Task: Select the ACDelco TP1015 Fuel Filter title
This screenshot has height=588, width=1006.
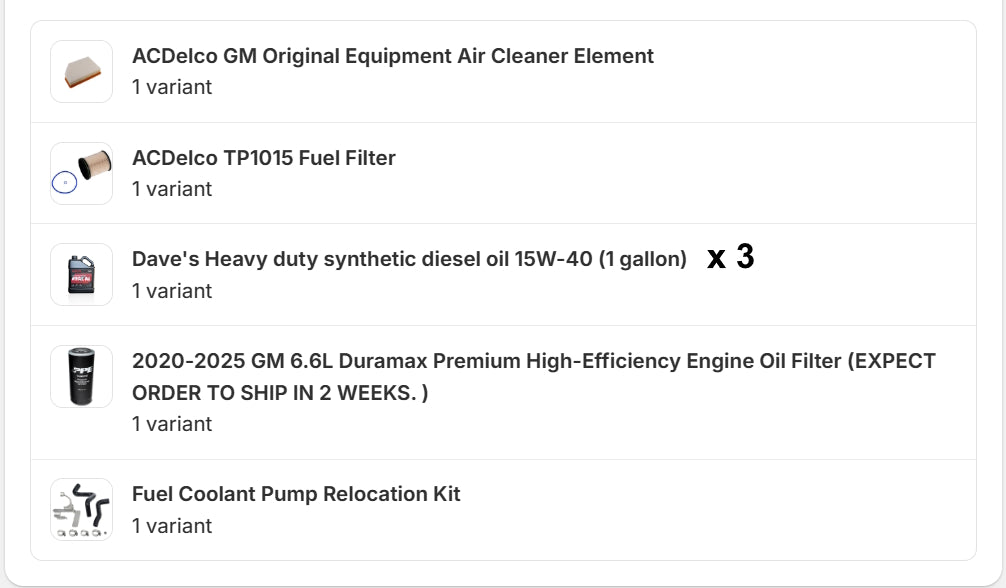Action: [263, 158]
